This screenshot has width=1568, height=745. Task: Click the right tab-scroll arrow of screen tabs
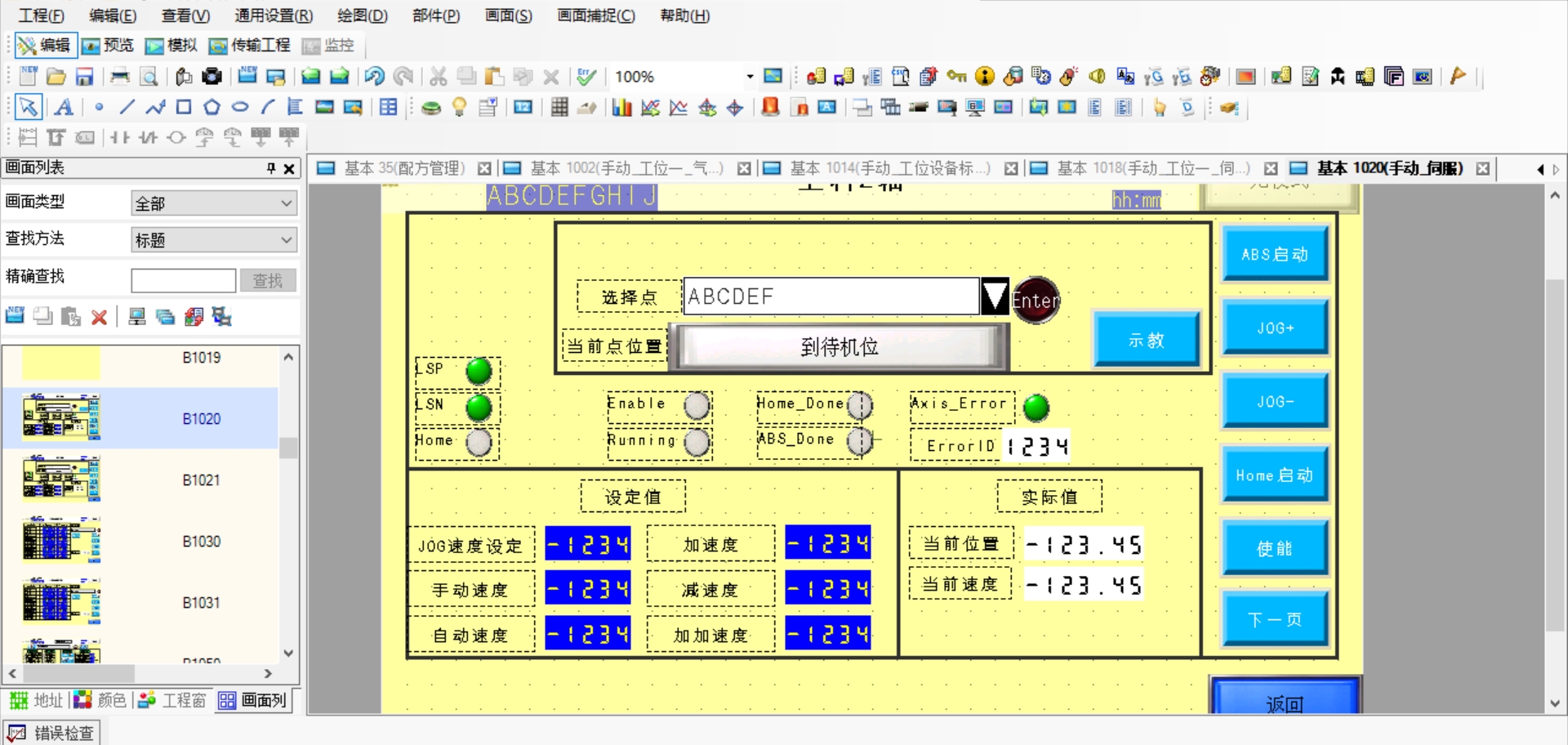[1556, 169]
